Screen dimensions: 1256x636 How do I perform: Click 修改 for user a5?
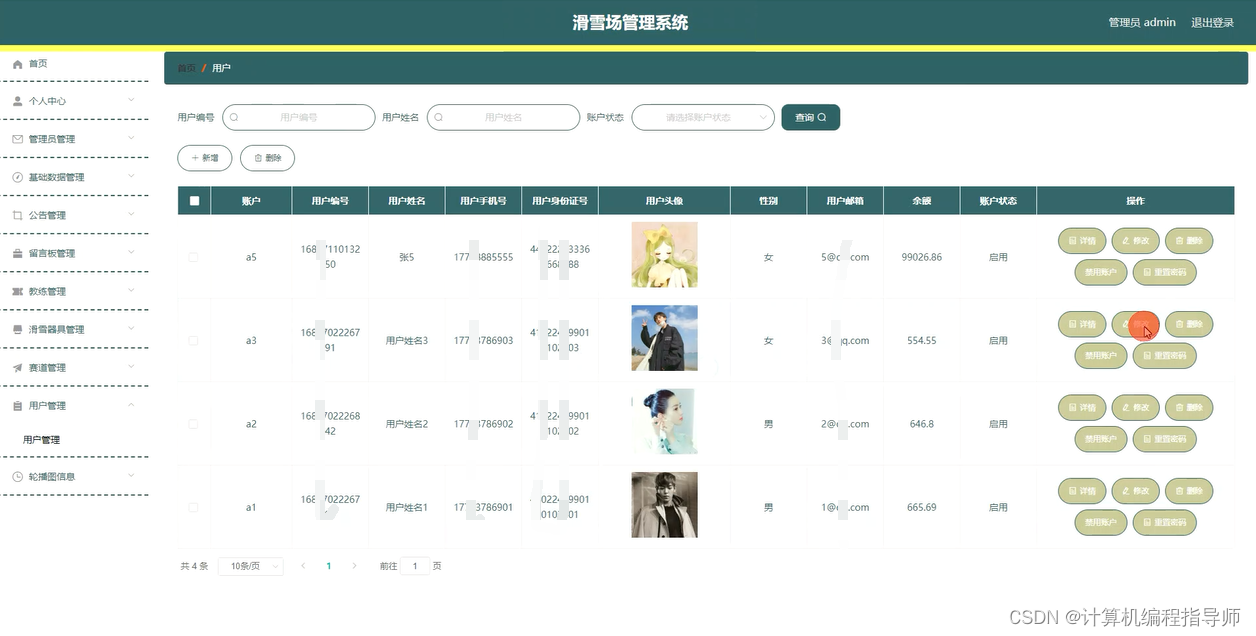point(1135,240)
